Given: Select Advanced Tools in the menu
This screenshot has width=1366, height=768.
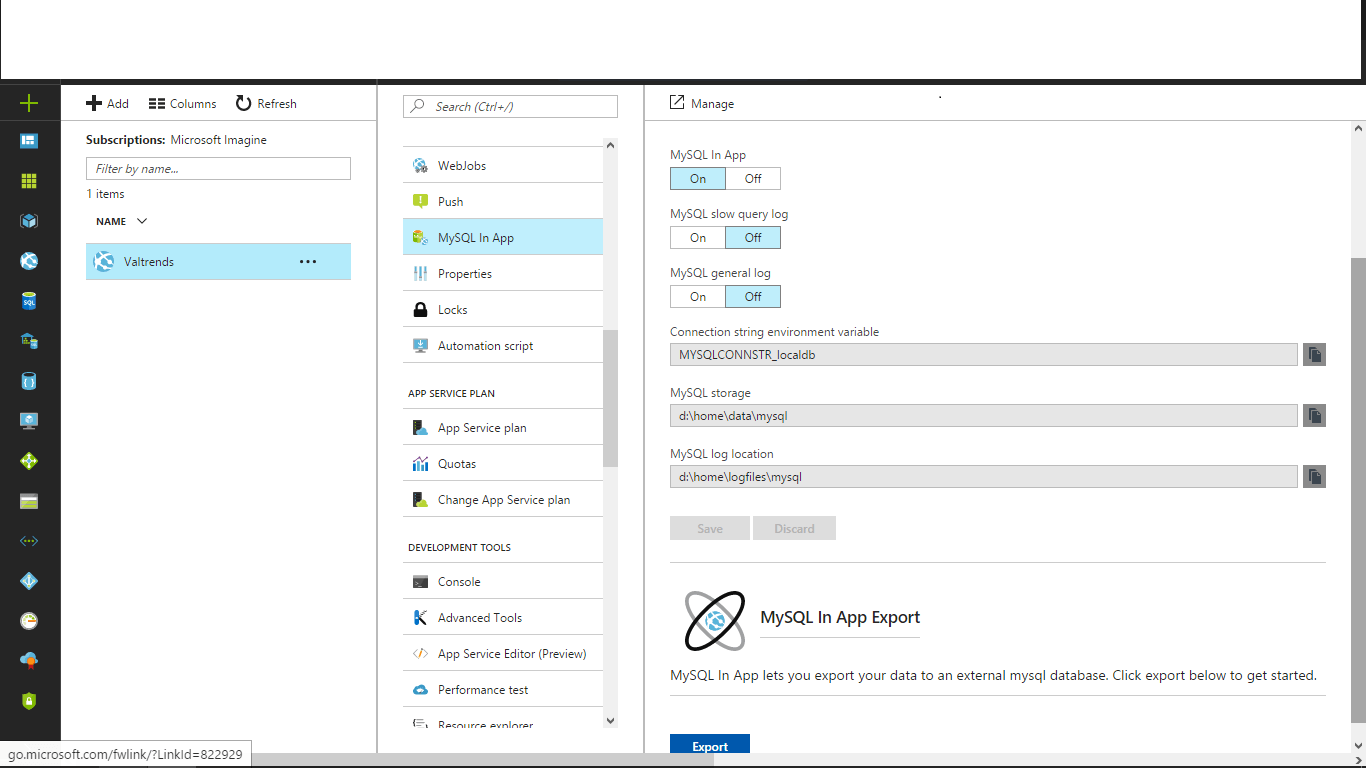Looking at the screenshot, I should [479, 617].
